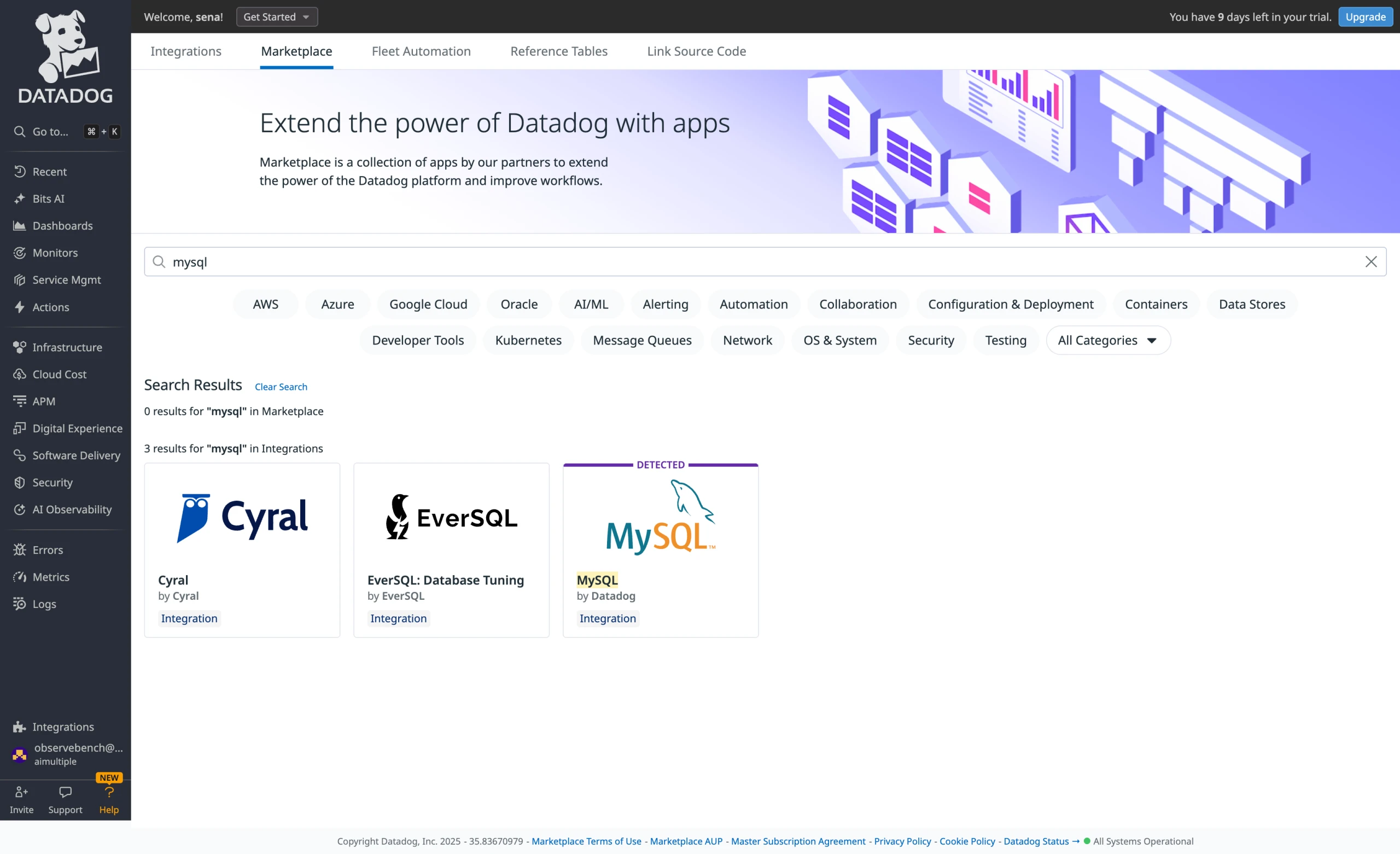Filter by the Testing category
The height and width of the screenshot is (854, 1400).
pyautogui.click(x=1006, y=340)
